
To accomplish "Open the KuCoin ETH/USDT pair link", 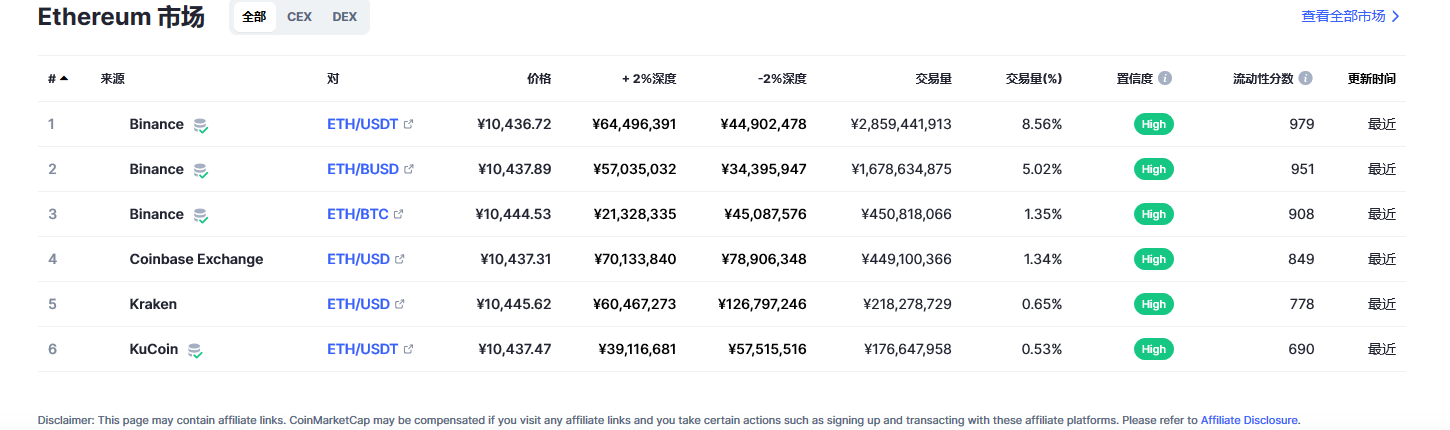I will point(363,349).
